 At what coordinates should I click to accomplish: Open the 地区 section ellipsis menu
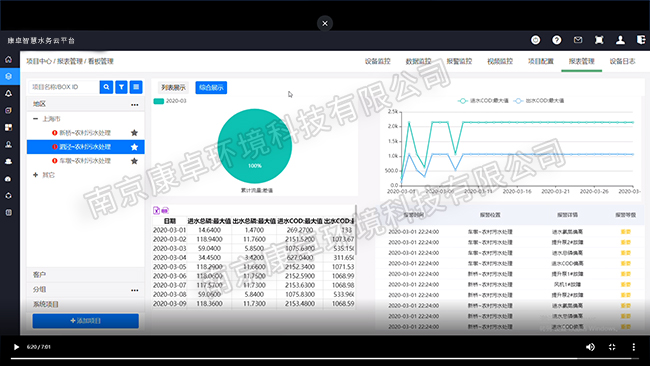click(x=135, y=104)
